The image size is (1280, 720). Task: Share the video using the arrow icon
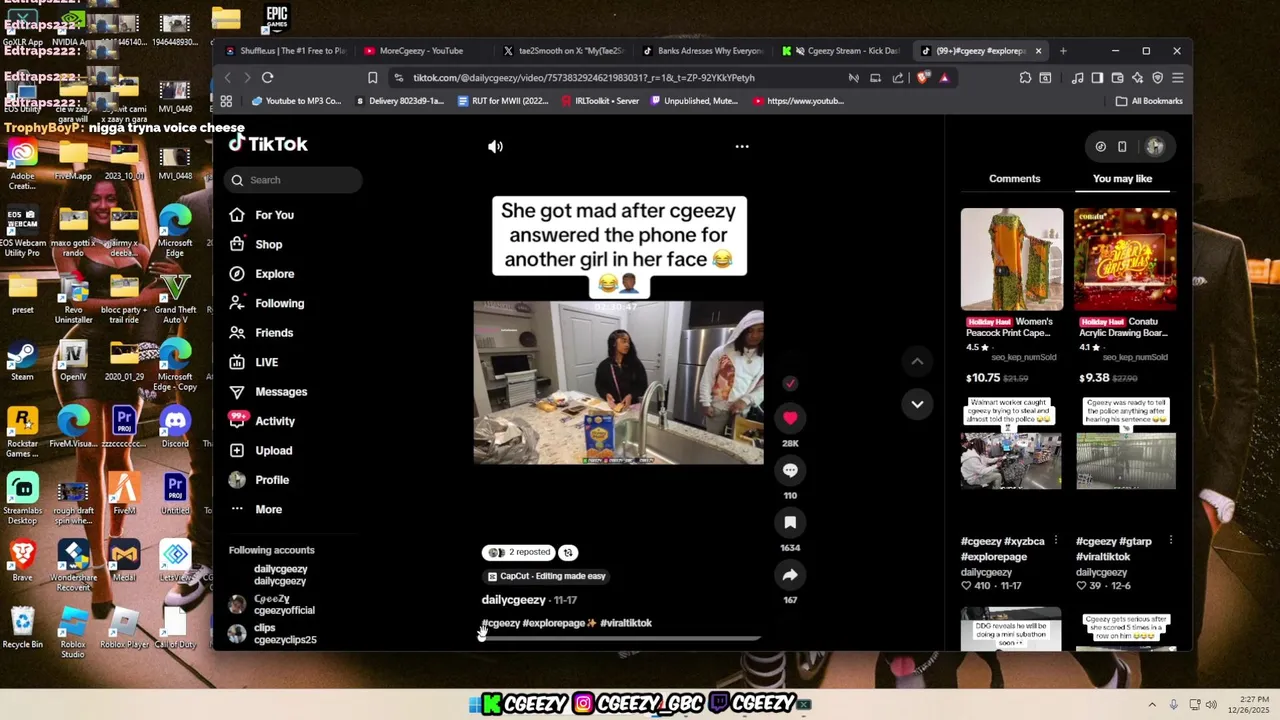(x=790, y=575)
